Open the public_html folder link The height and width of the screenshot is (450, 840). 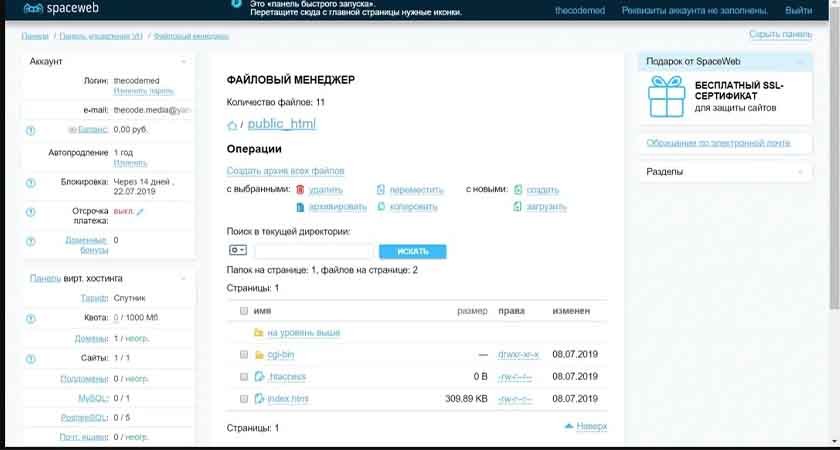point(282,124)
